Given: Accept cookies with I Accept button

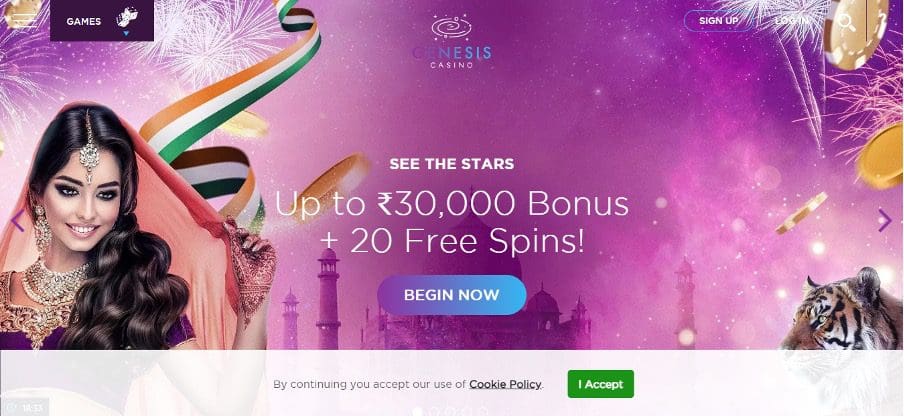Looking at the screenshot, I should [x=601, y=384].
